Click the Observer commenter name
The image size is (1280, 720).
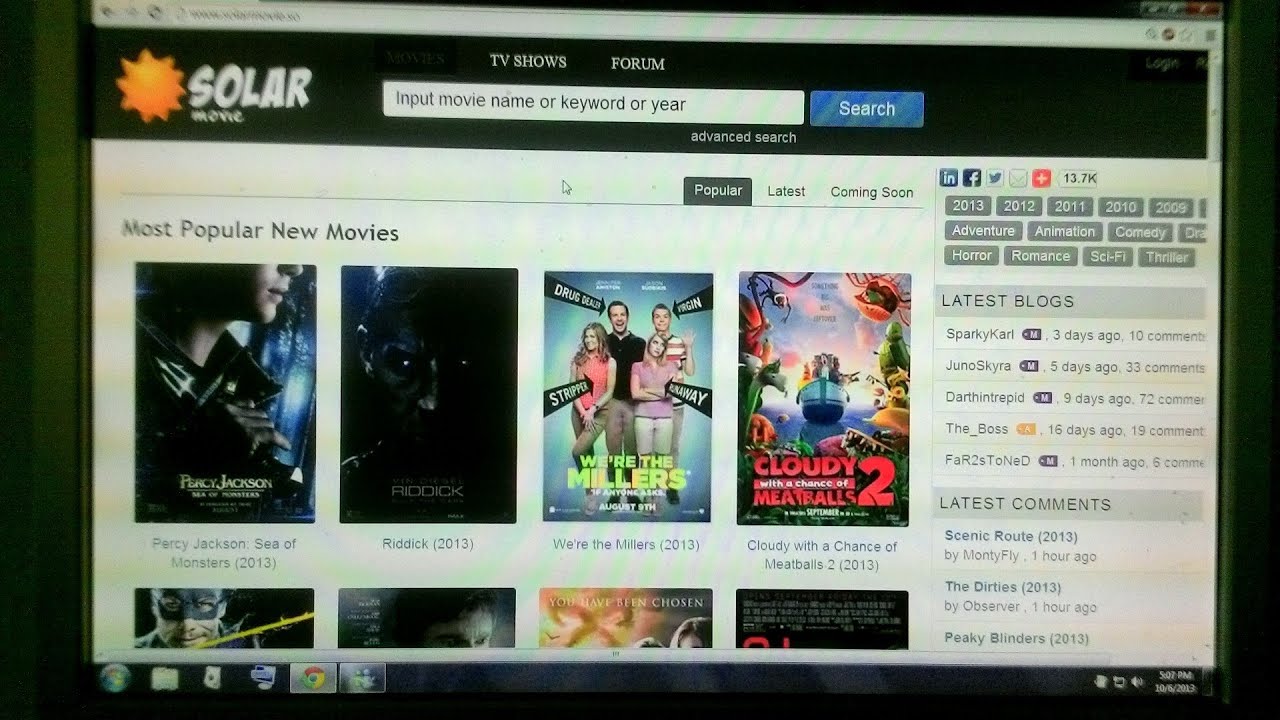click(992, 606)
